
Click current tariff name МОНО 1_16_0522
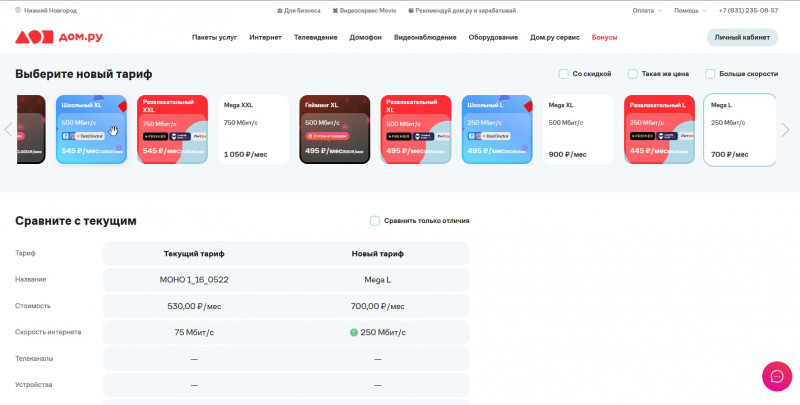click(x=194, y=280)
